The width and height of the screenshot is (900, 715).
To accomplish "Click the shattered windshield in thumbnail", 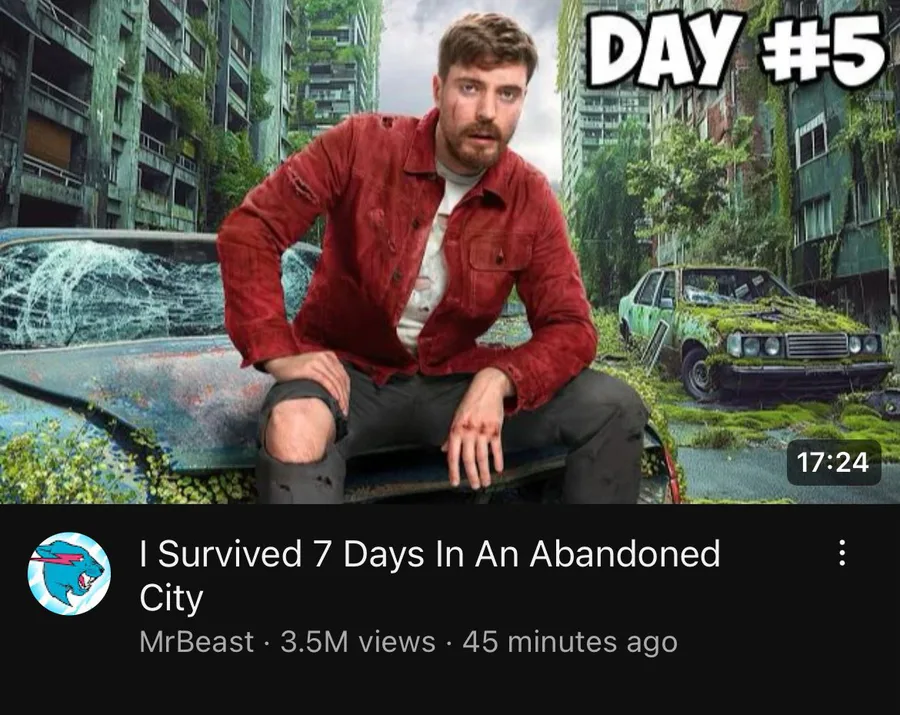I will (x=115, y=293).
